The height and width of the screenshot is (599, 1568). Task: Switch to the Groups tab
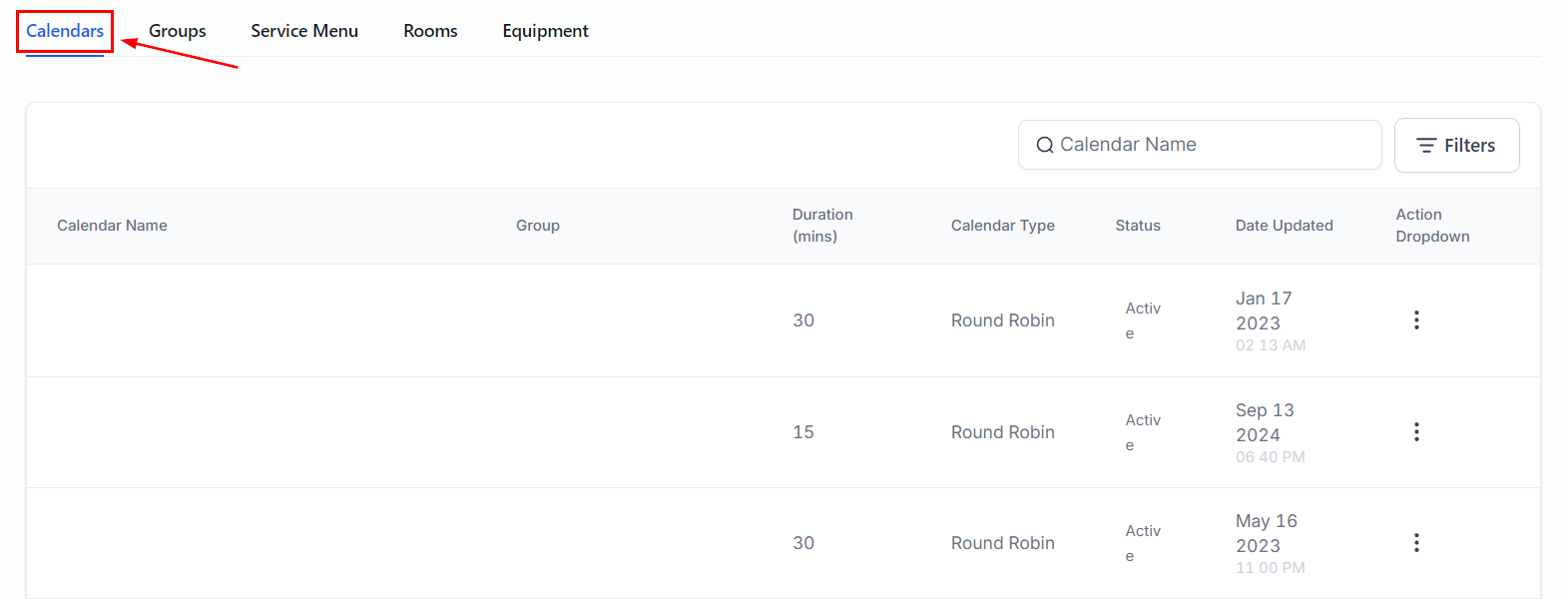tap(177, 31)
